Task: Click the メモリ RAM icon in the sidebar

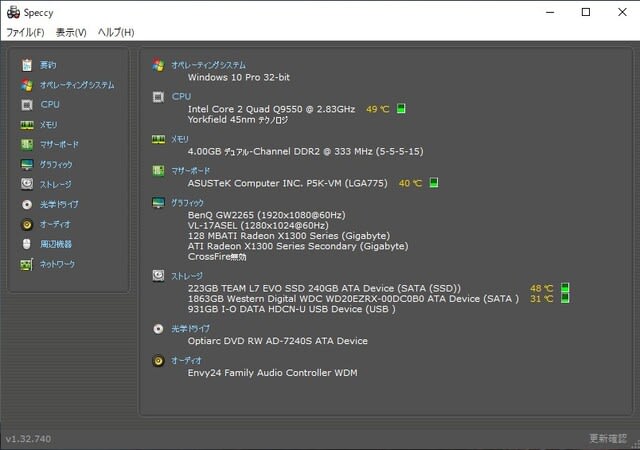Action: click(x=27, y=125)
